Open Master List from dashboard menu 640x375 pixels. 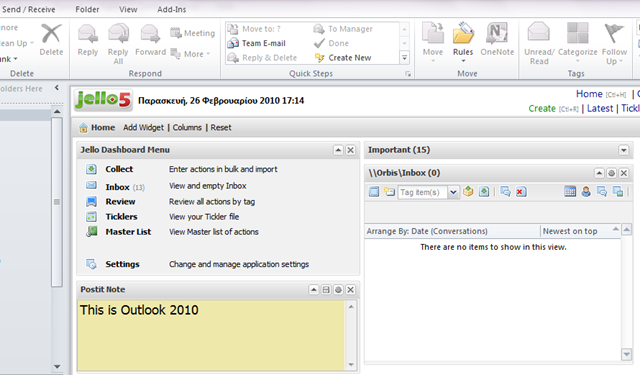[128, 232]
